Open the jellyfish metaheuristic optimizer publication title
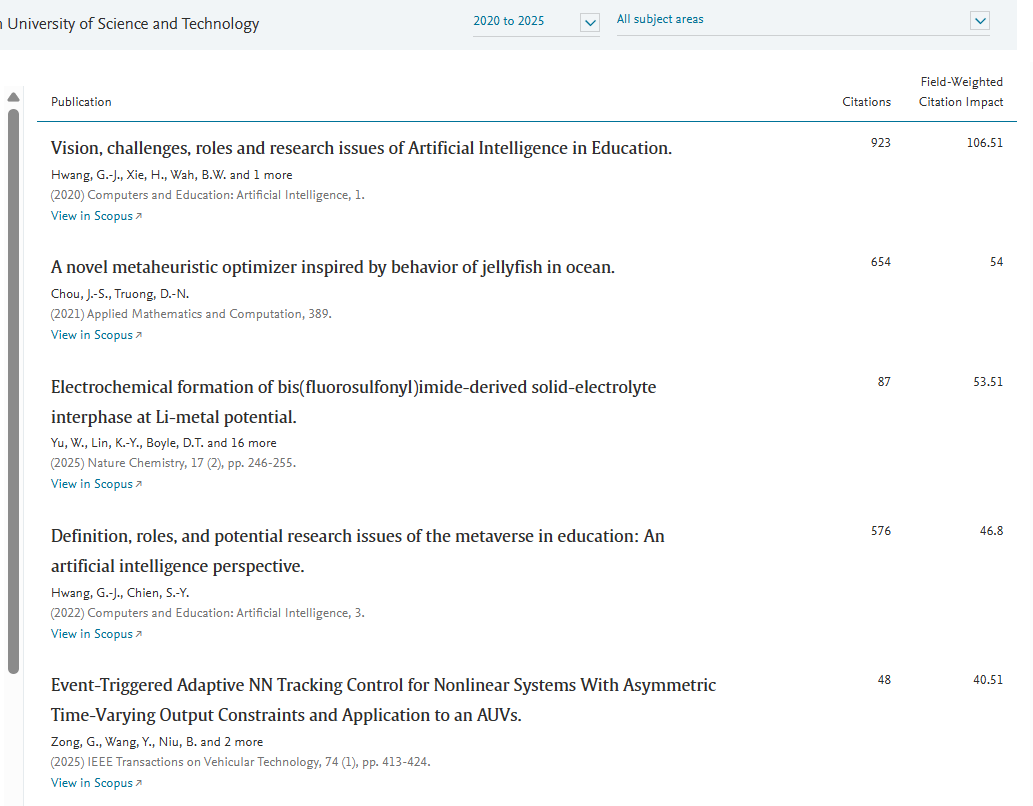 pyautogui.click(x=332, y=267)
